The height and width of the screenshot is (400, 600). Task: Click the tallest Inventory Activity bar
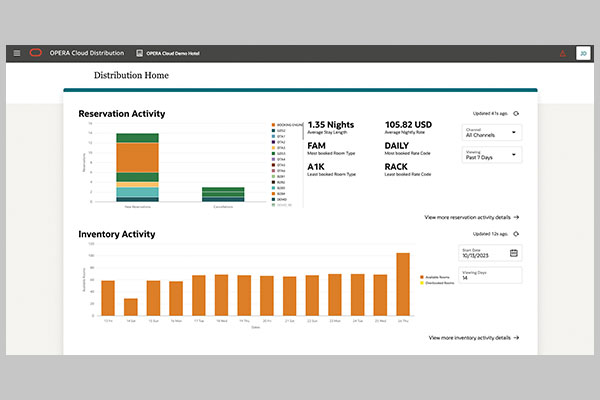click(403, 284)
